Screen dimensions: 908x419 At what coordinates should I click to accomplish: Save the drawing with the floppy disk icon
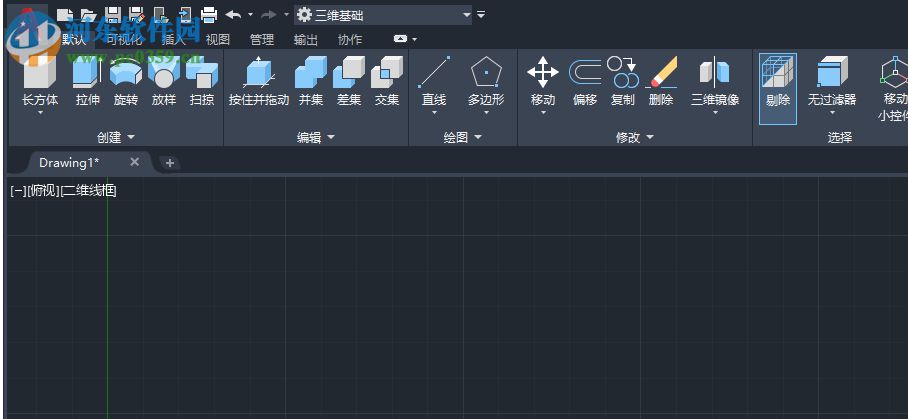pos(112,14)
